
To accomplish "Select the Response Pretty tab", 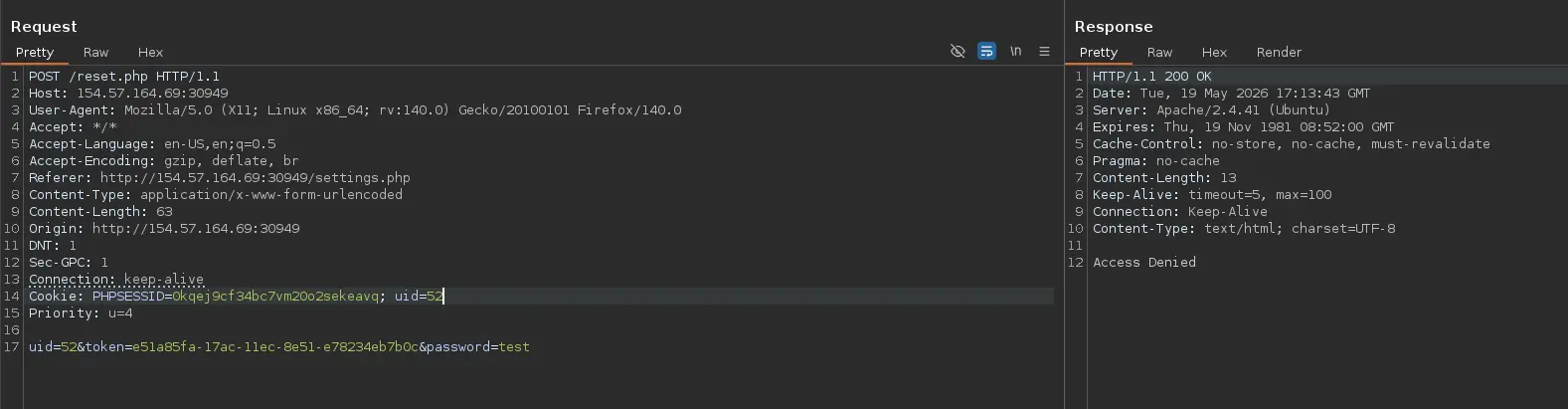I will 1099,52.
